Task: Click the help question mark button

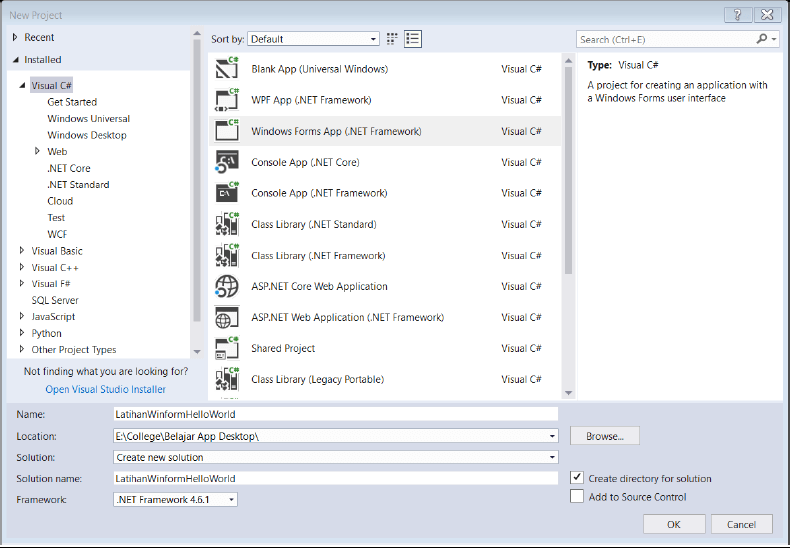Action: pyautogui.click(x=738, y=15)
